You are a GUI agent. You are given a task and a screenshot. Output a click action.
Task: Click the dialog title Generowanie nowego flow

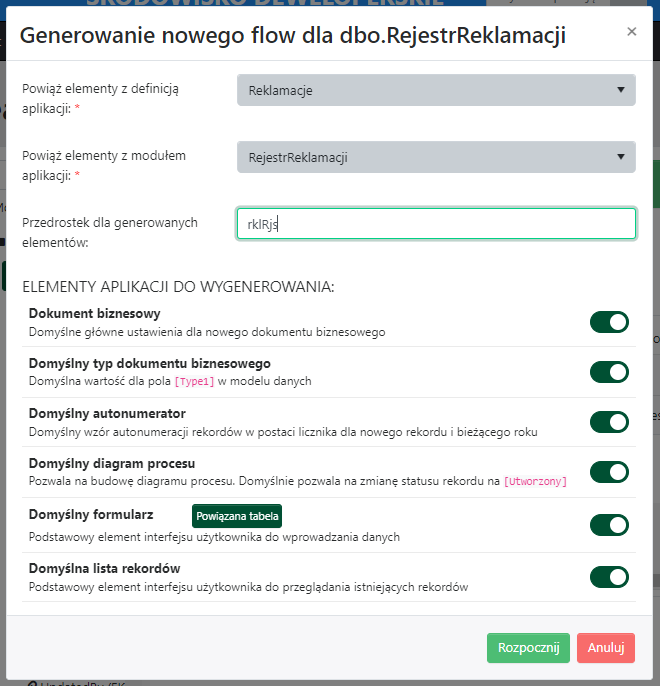click(x=293, y=35)
